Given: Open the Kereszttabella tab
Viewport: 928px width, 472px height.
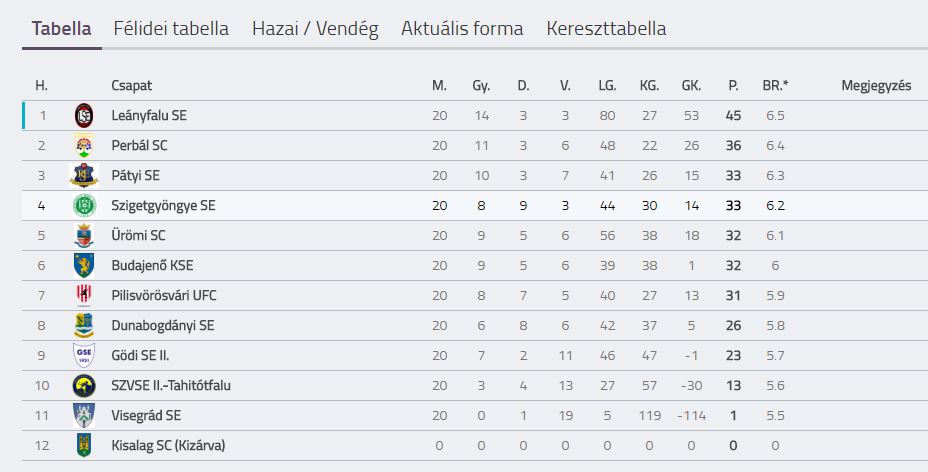Looking at the screenshot, I should (x=606, y=28).
